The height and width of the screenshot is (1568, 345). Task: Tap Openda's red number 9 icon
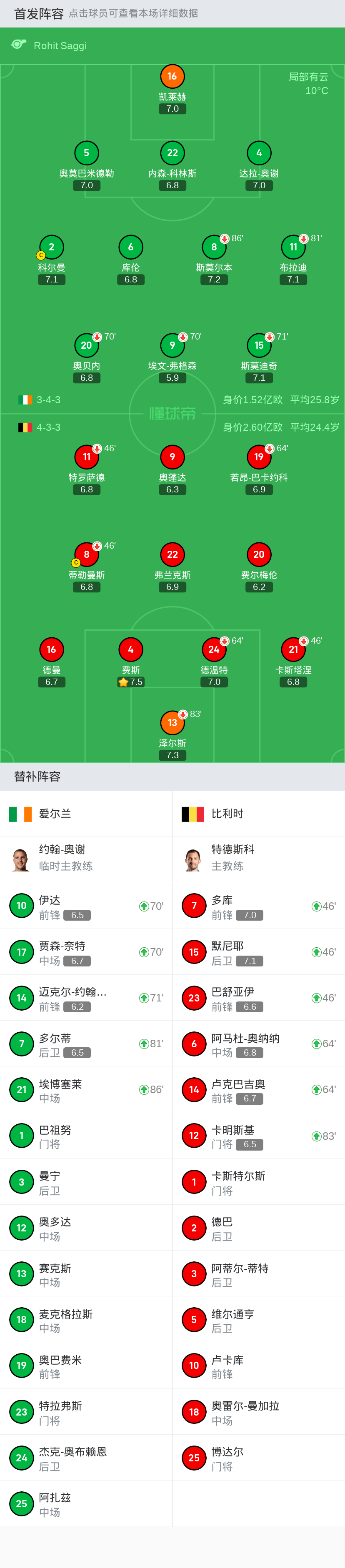[x=172, y=457]
